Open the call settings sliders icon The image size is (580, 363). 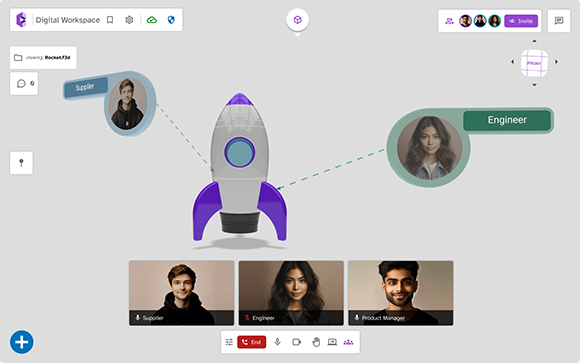229,342
